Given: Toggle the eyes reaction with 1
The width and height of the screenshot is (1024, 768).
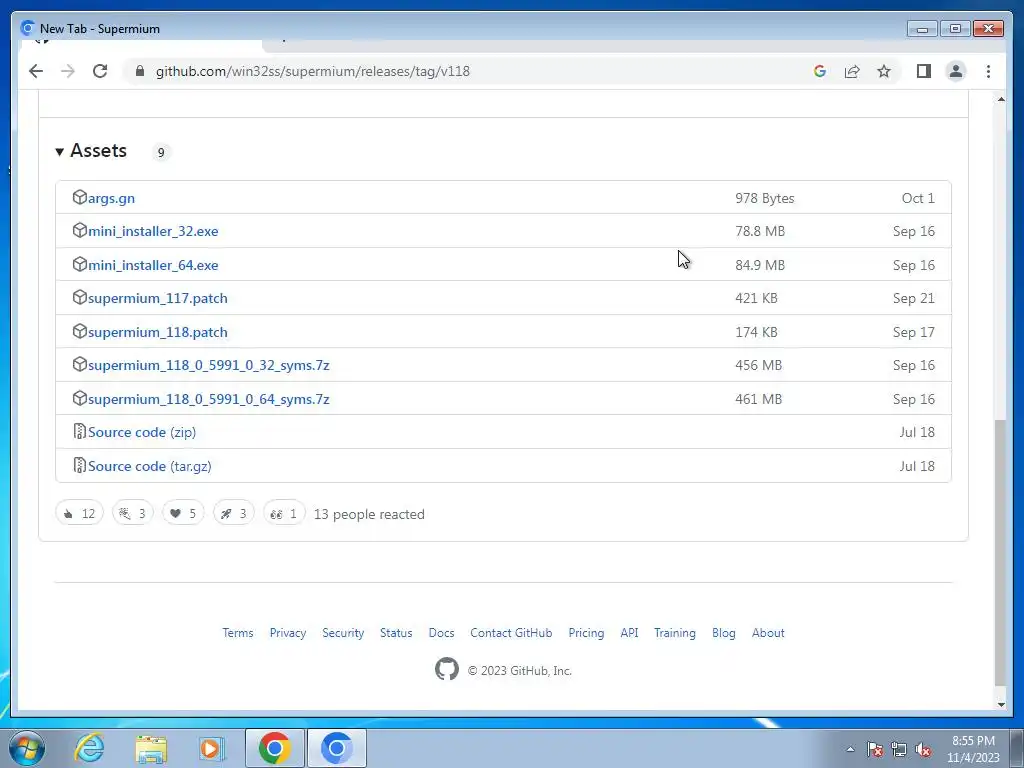Looking at the screenshot, I should [x=284, y=513].
